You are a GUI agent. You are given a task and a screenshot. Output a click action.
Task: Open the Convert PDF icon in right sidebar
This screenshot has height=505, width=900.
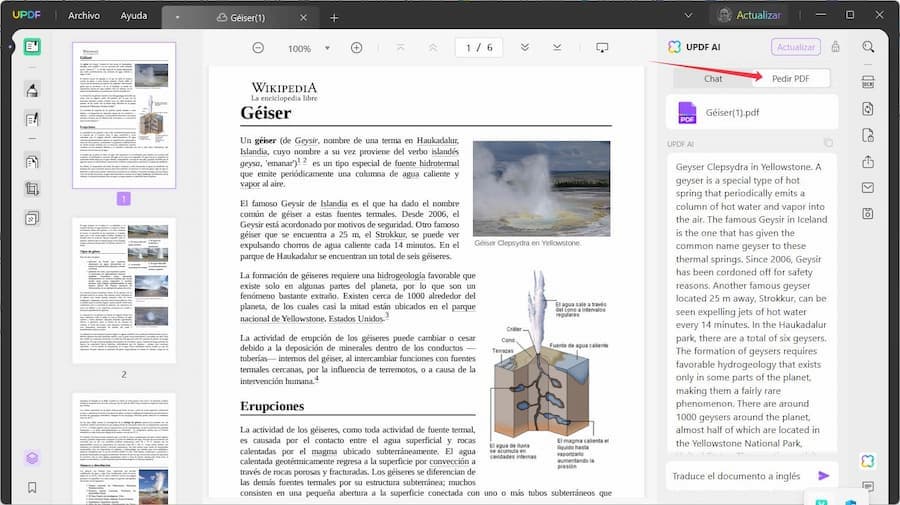coord(868,108)
